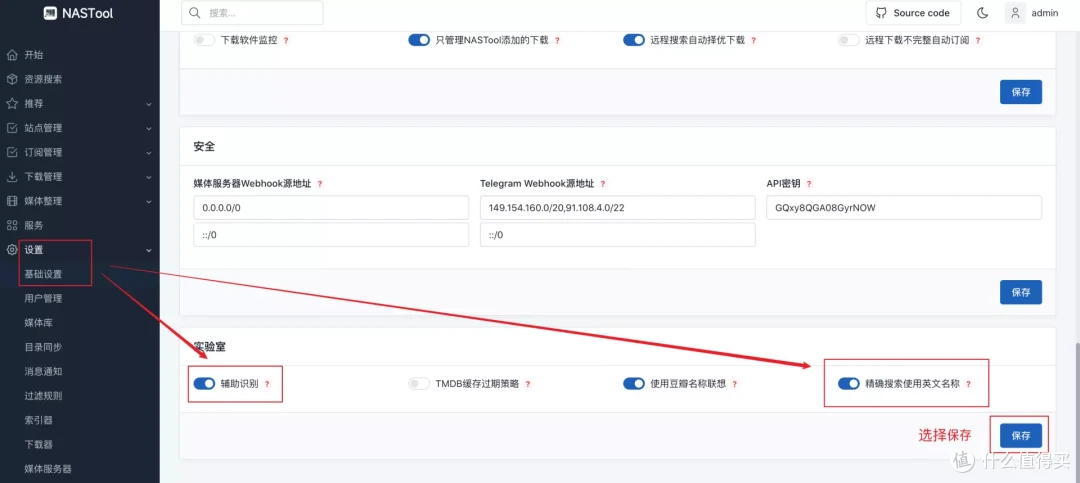Open the 媒体服务器 submenu item
Viewport: 1080px width, 483px height.
pos(48,469)
